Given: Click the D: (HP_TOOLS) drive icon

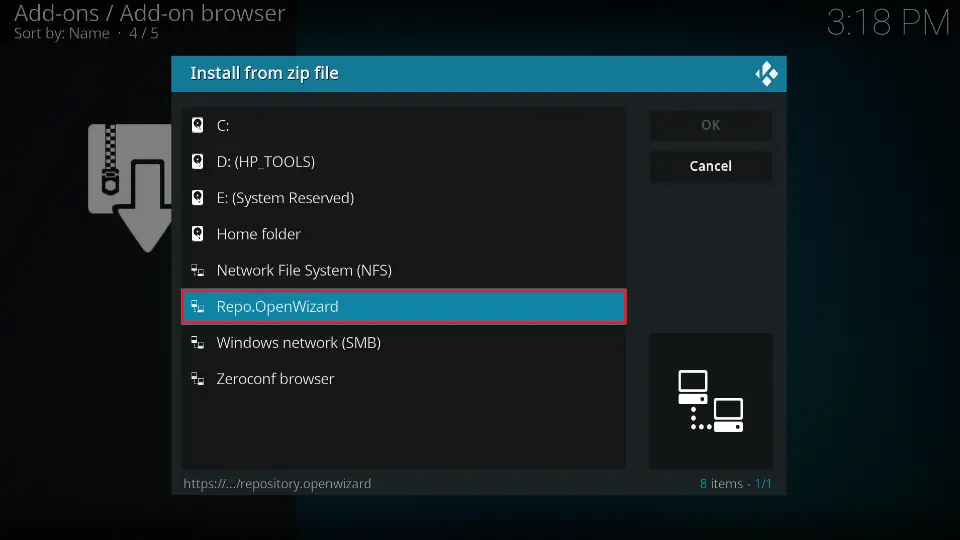Looking at the screenshot, I should tap(197, 162).
